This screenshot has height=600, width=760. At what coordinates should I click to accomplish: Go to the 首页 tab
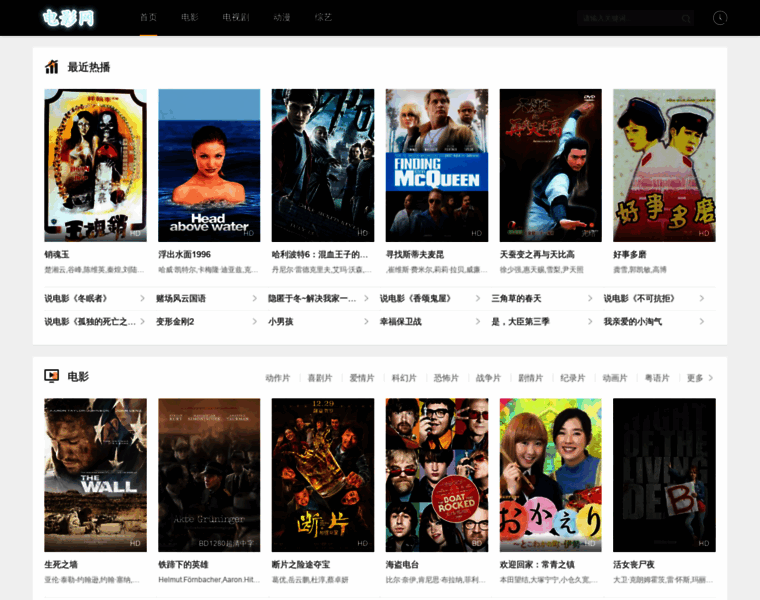(148, 17)
